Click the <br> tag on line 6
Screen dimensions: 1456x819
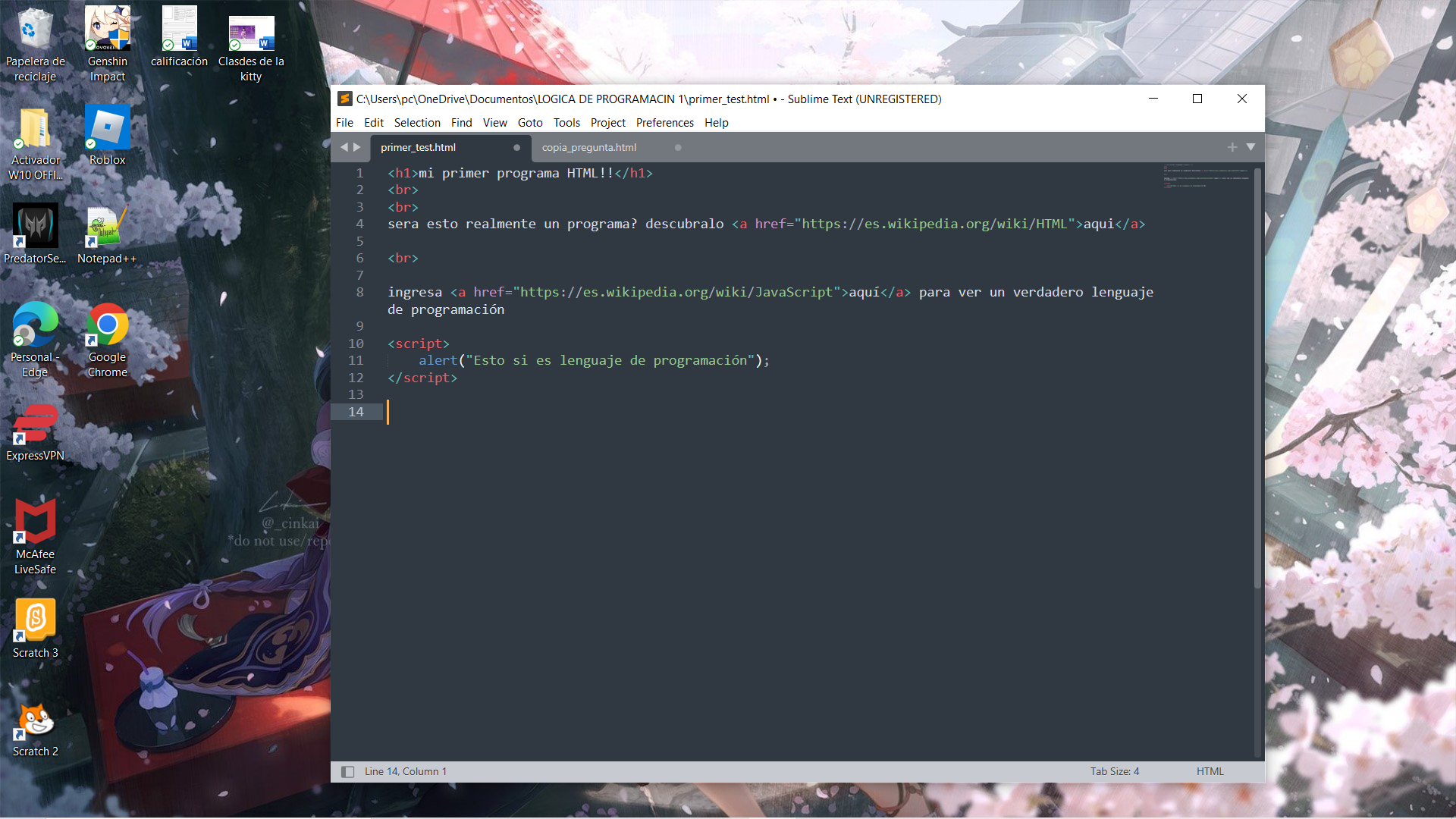[403, 258]
